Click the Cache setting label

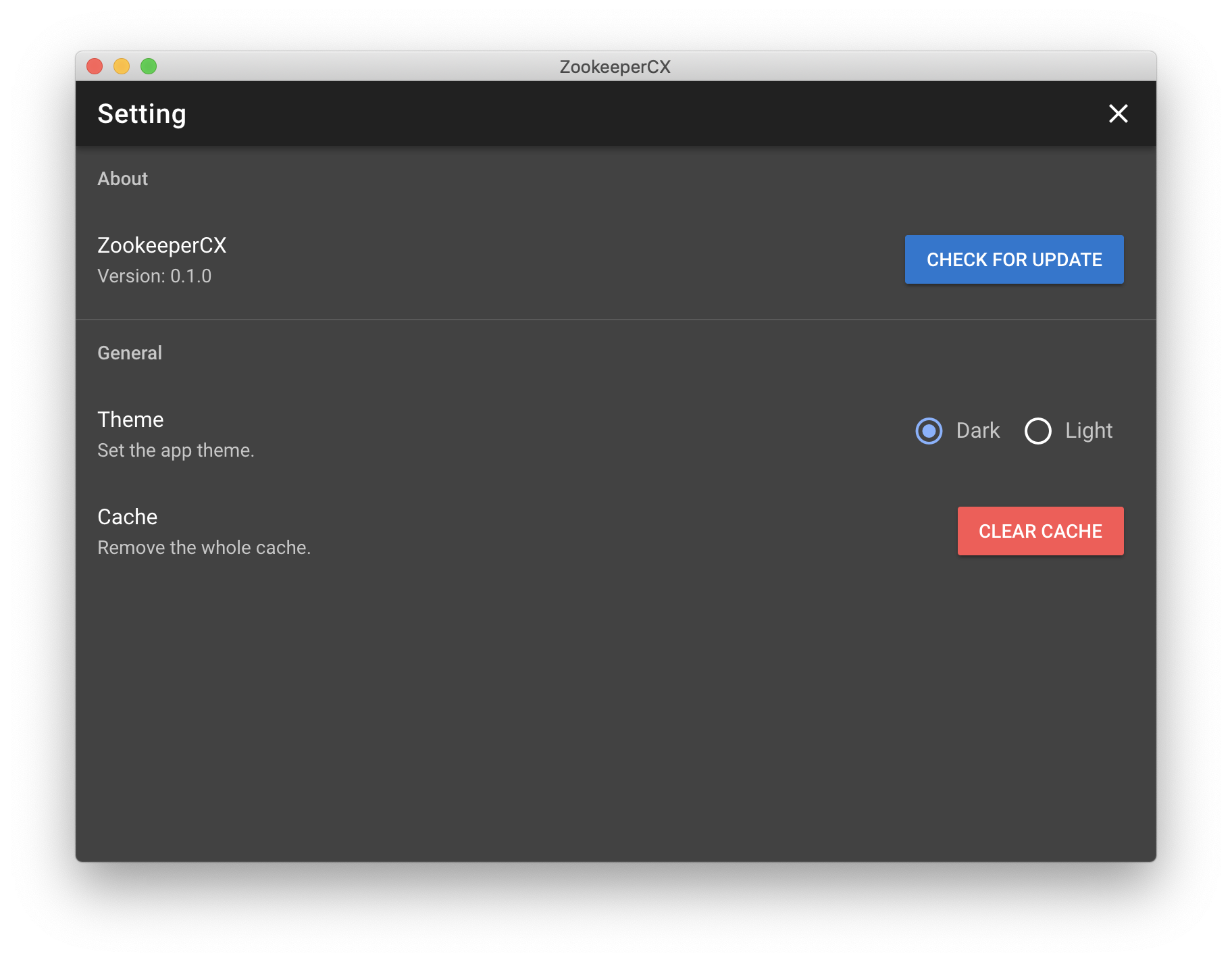pos(127,517)
